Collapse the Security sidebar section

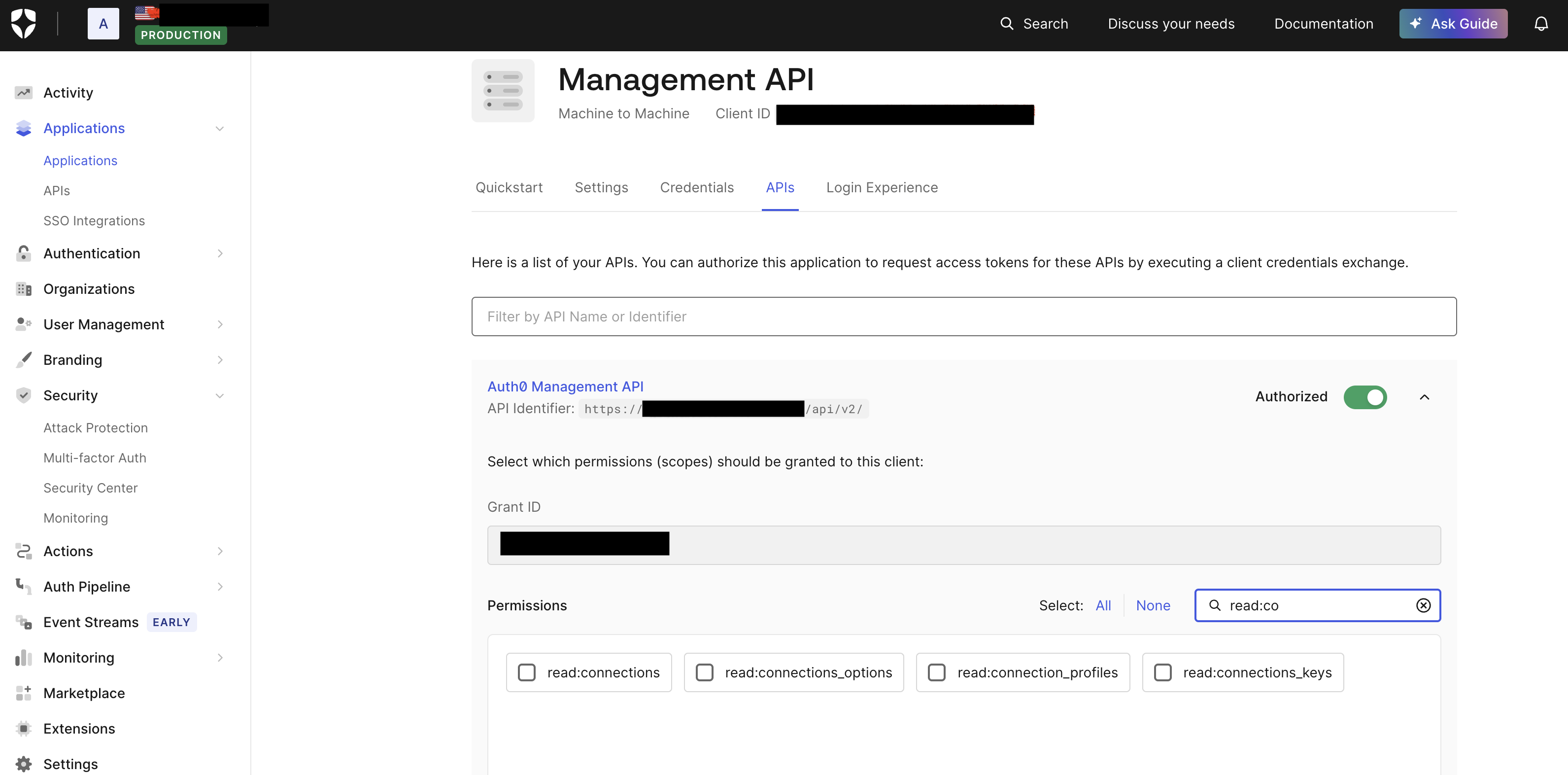[220, 396]
